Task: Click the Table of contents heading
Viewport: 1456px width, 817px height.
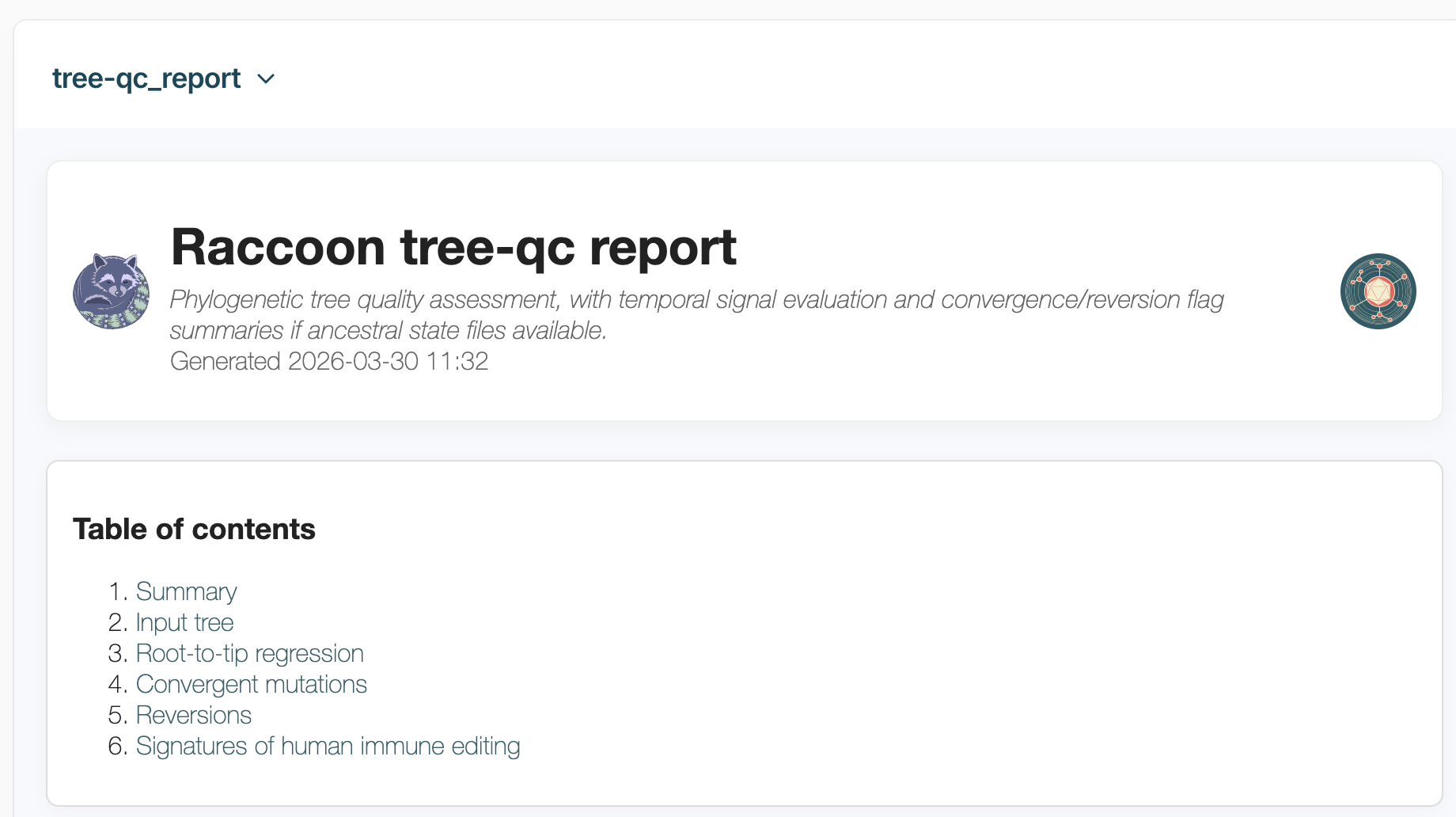Action: click(x=194, y=529)
